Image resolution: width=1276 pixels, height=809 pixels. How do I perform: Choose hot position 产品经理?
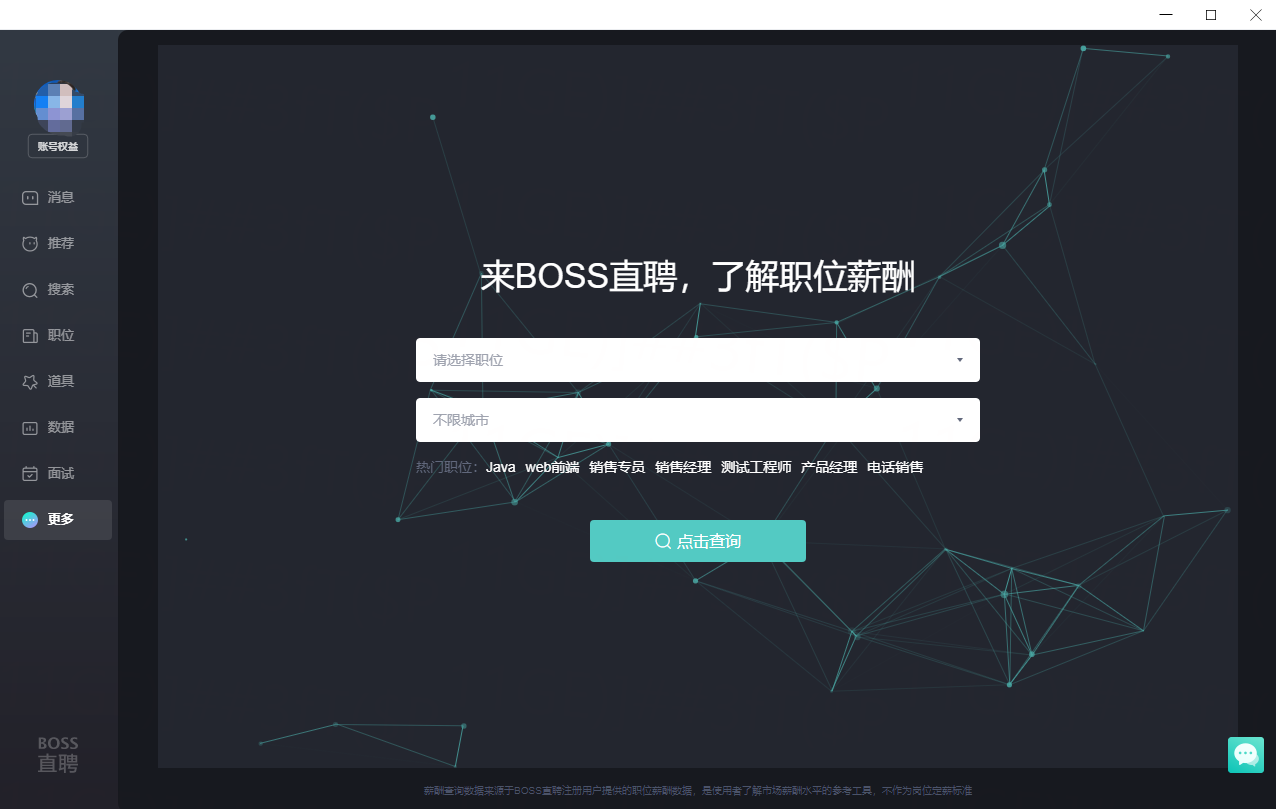coord(829,467)
